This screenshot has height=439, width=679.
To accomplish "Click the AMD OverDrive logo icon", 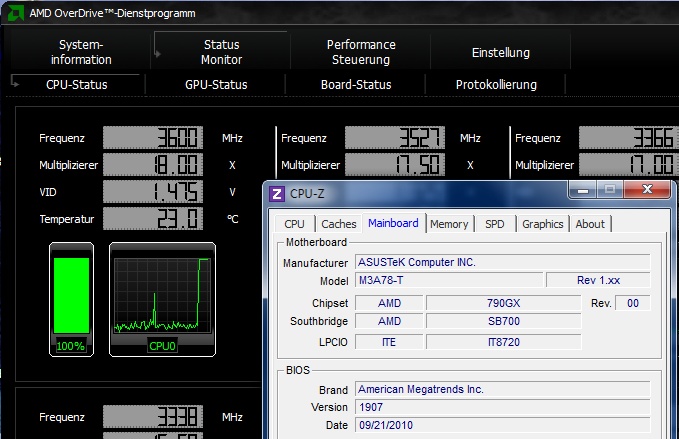I will (15, 13).
